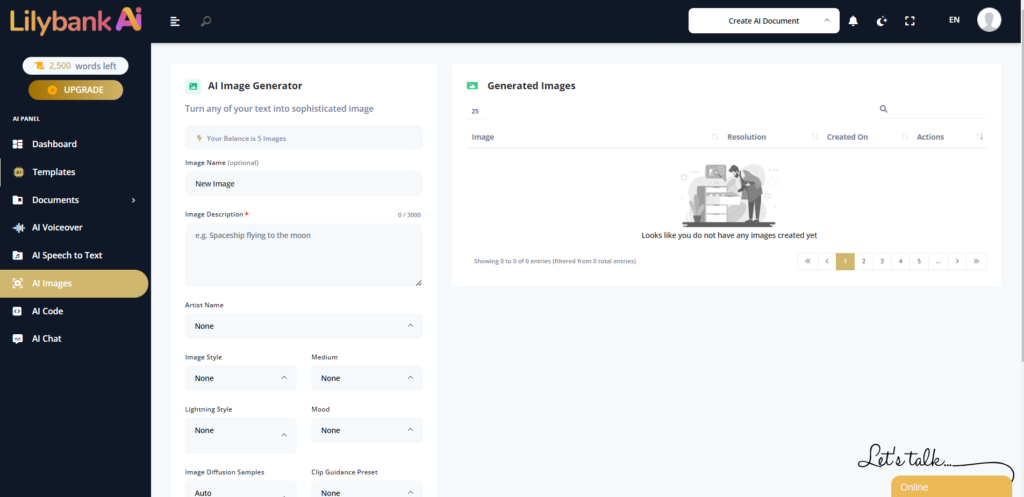The height and width of the screenshot is (497, 1024).
Task: Click the Lilybank AI logo
Action: coord(76,21)
